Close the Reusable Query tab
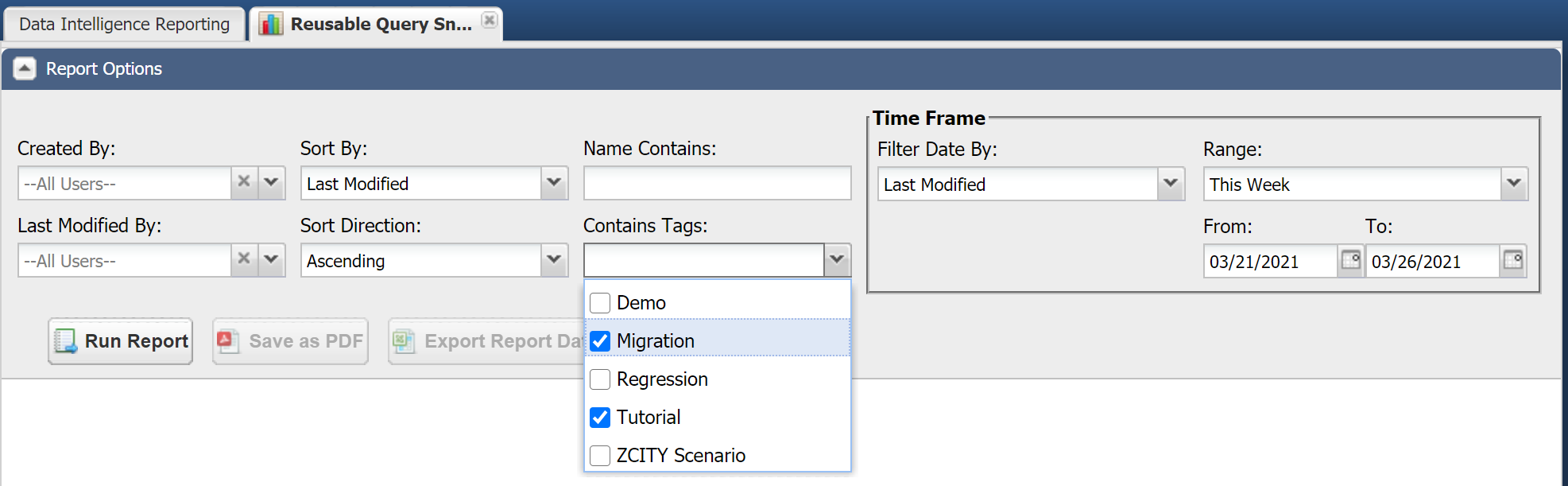The image size is (1568, 486). (490, 20)
